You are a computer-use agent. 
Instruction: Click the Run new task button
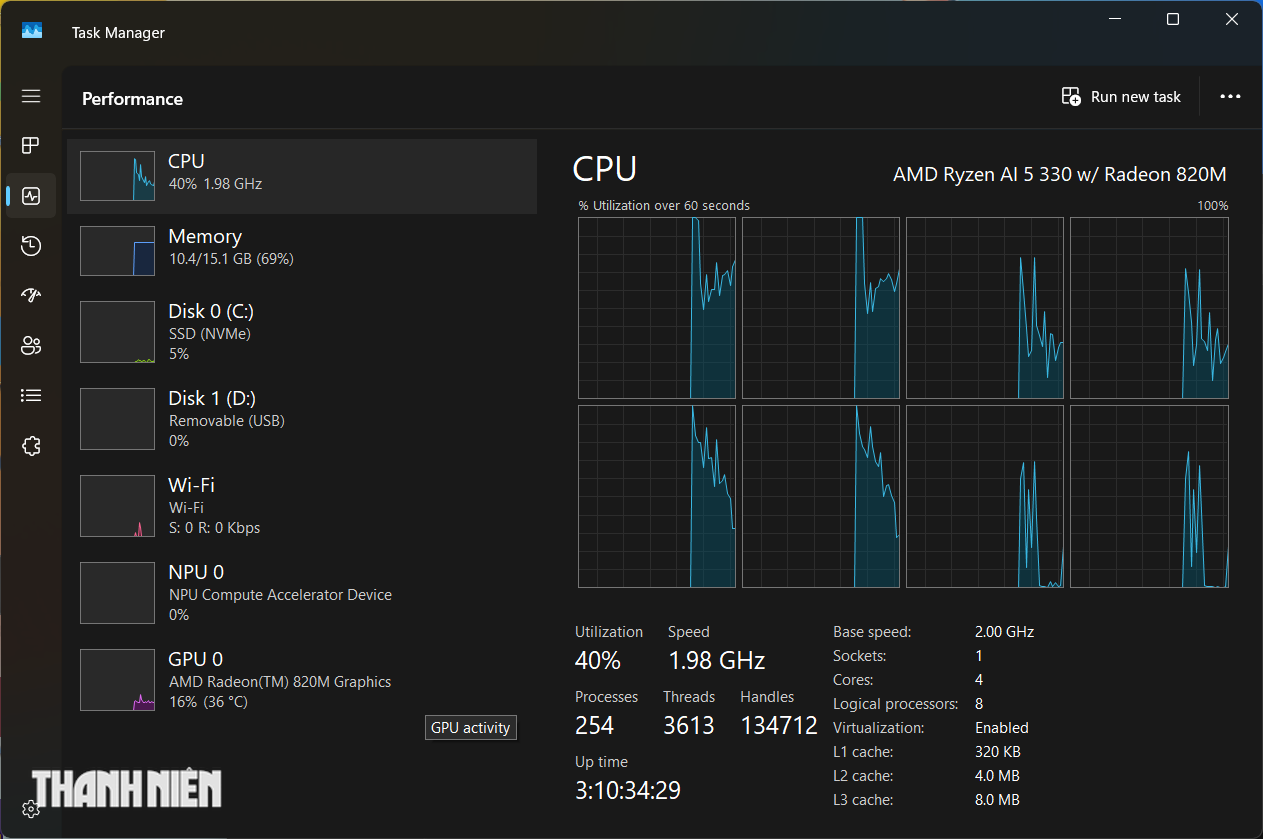1121,97
